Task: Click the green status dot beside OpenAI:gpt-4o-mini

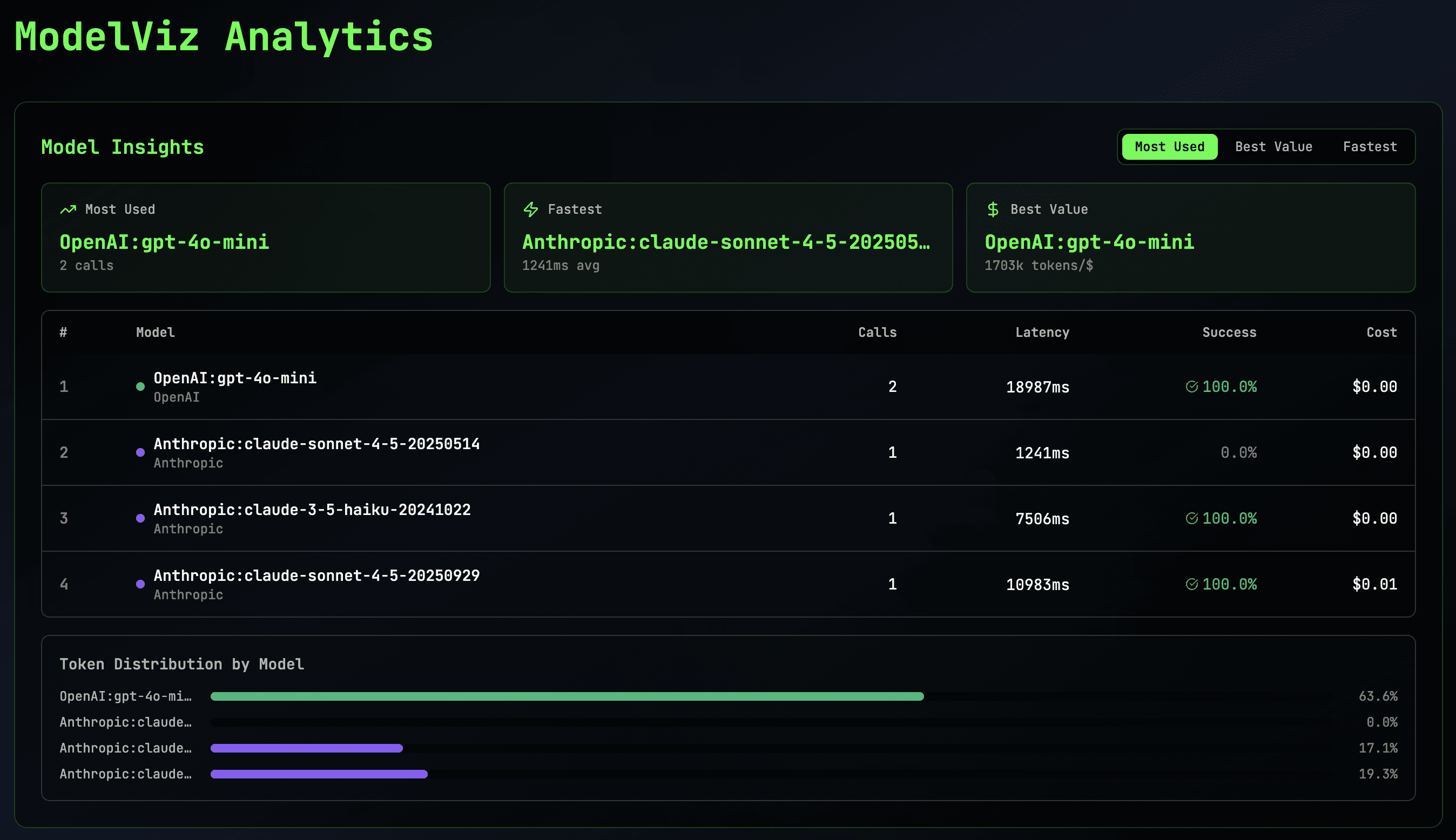Action: pyautogui.click(x=140, y=387)
